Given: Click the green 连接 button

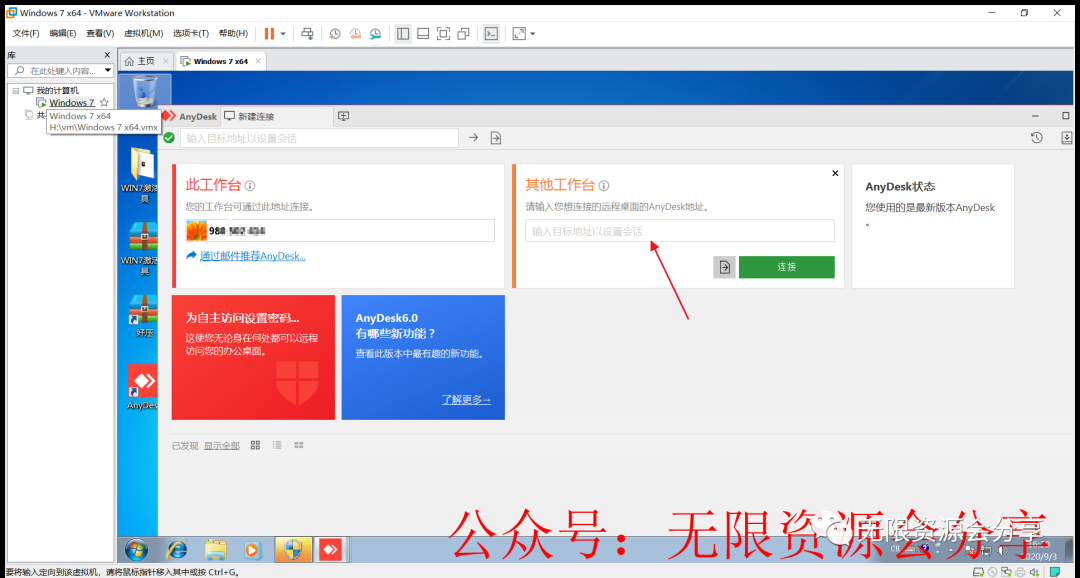Looking at the screenshot, I should (787, 267).
